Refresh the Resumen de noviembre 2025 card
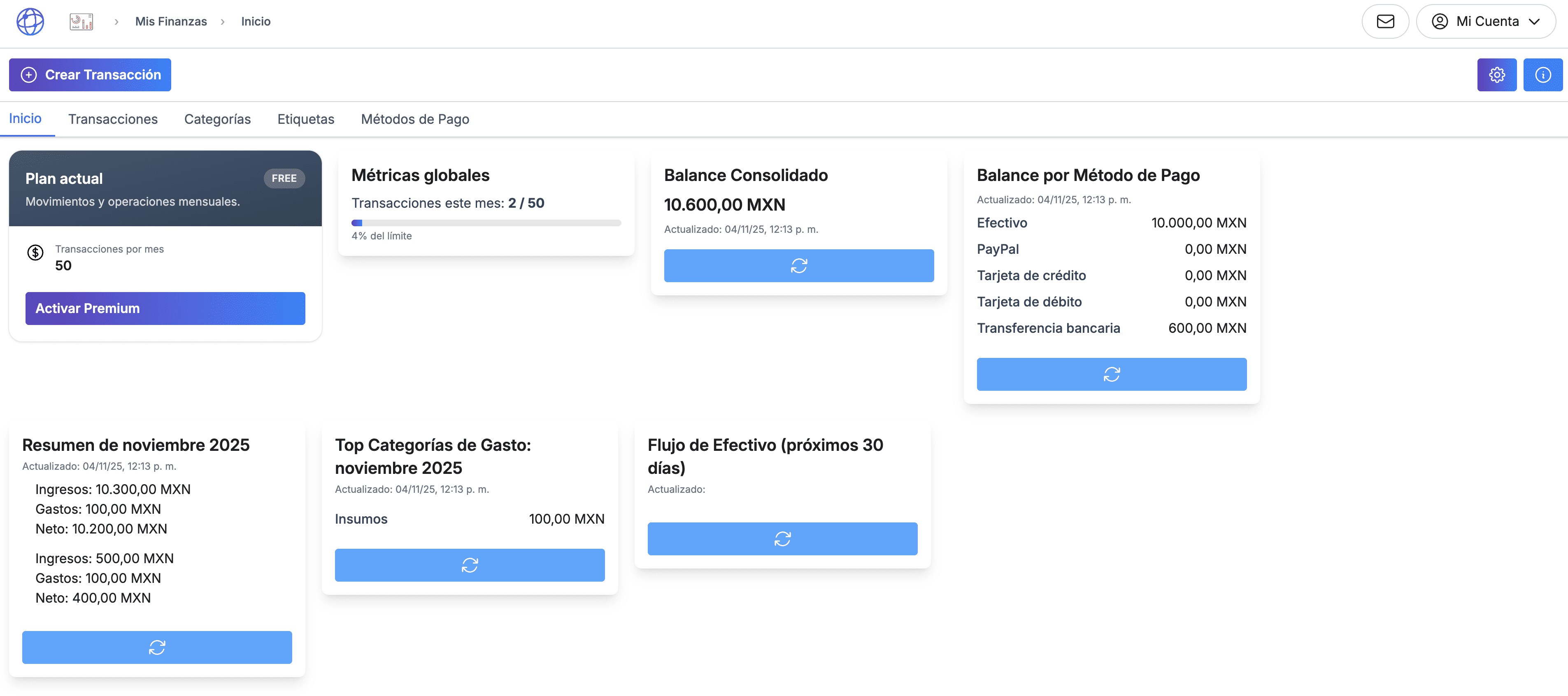This screenshot has height=696, width=1568. pyautogui.click(x=156, y=647)
